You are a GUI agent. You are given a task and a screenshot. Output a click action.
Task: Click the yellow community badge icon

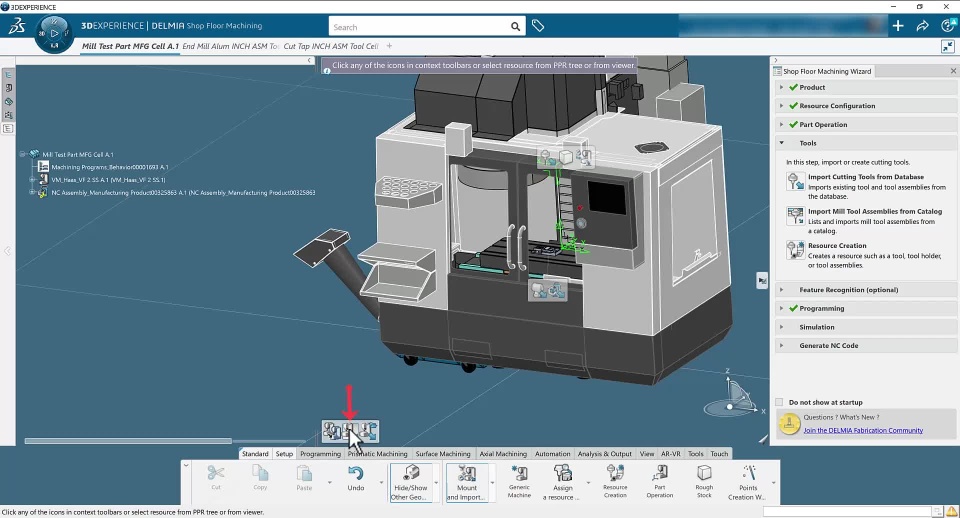(789, 423)
